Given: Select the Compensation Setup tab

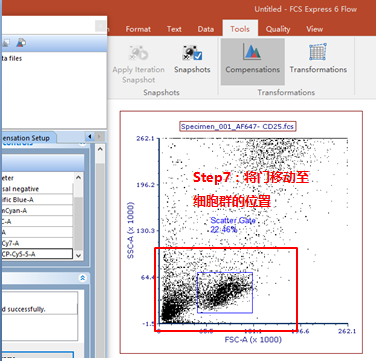Looking at the screenshot, I should coord(27,138).
